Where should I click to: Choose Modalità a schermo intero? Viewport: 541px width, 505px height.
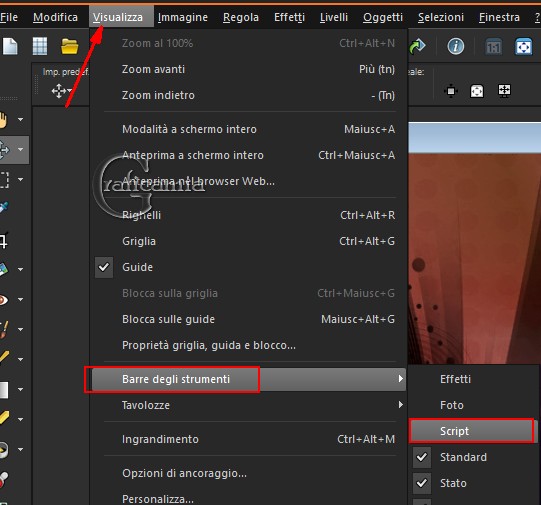pyautogui.click(x=248, y=129)
